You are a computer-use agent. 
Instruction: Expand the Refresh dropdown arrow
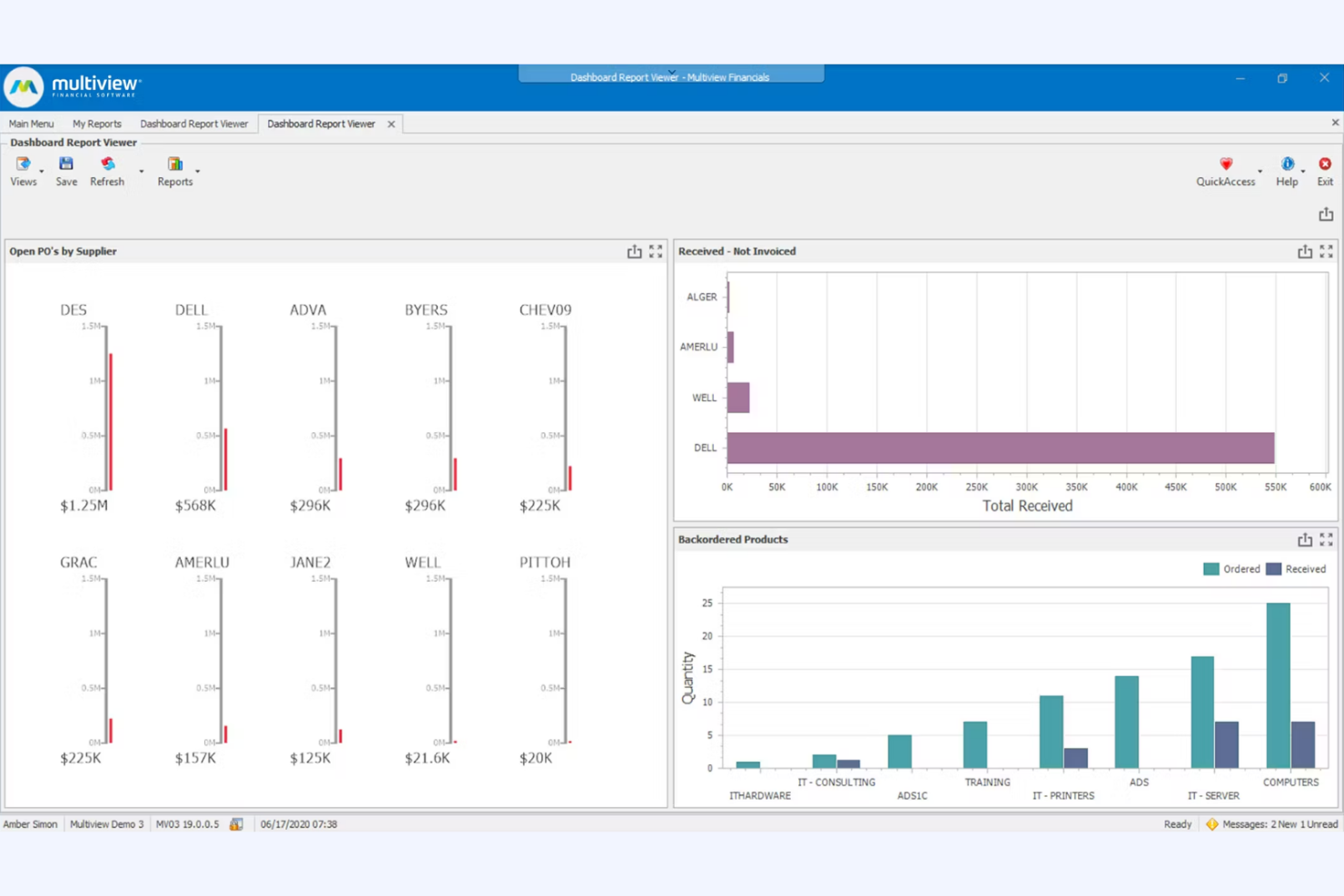tap(141, 172)
